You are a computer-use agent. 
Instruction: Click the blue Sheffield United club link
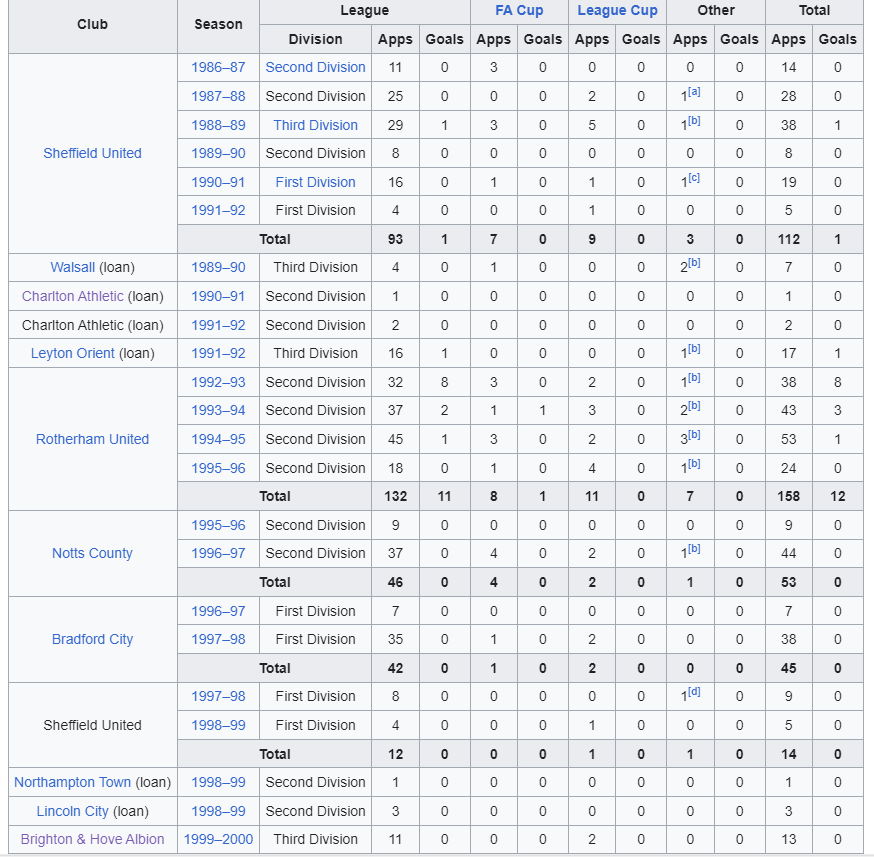point(93,153)
